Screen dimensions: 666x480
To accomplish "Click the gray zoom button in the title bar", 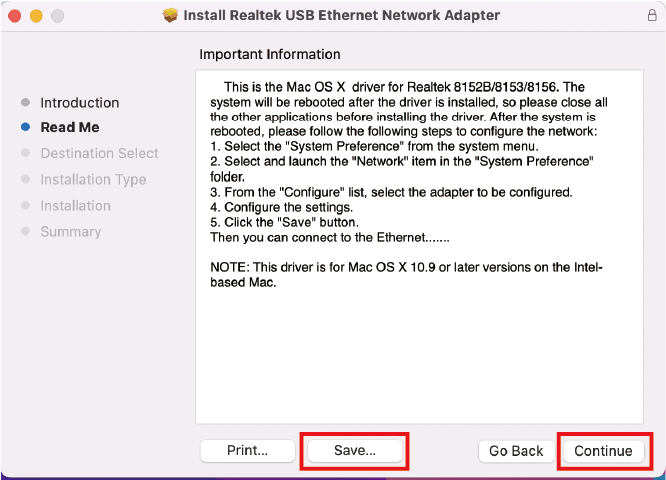I will pyautogui.click(x=57, y=16).
